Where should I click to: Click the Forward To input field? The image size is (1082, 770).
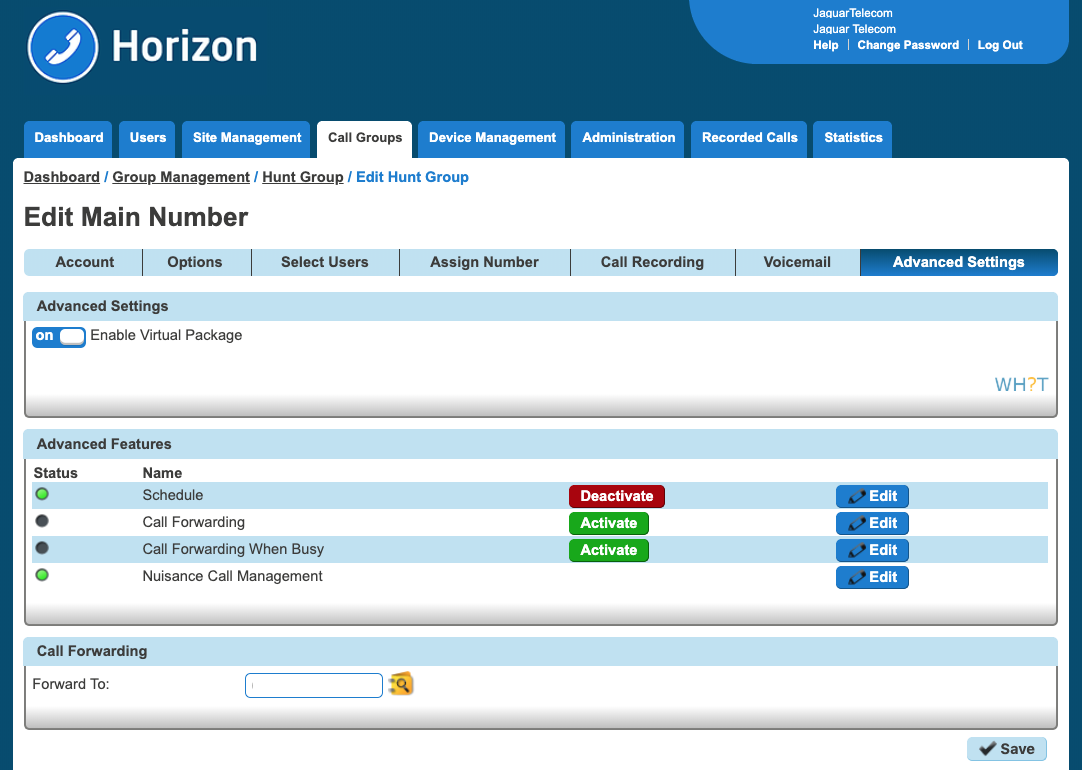(314, 685)
